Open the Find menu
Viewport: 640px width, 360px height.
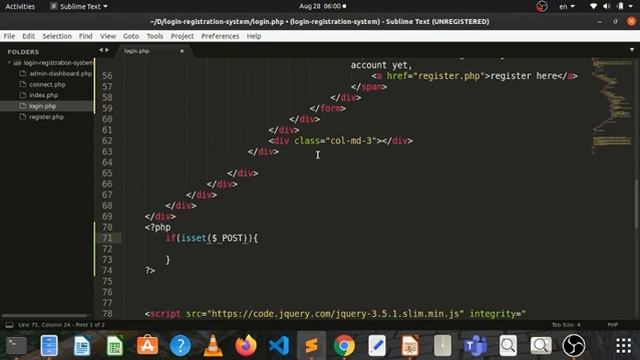85,36
